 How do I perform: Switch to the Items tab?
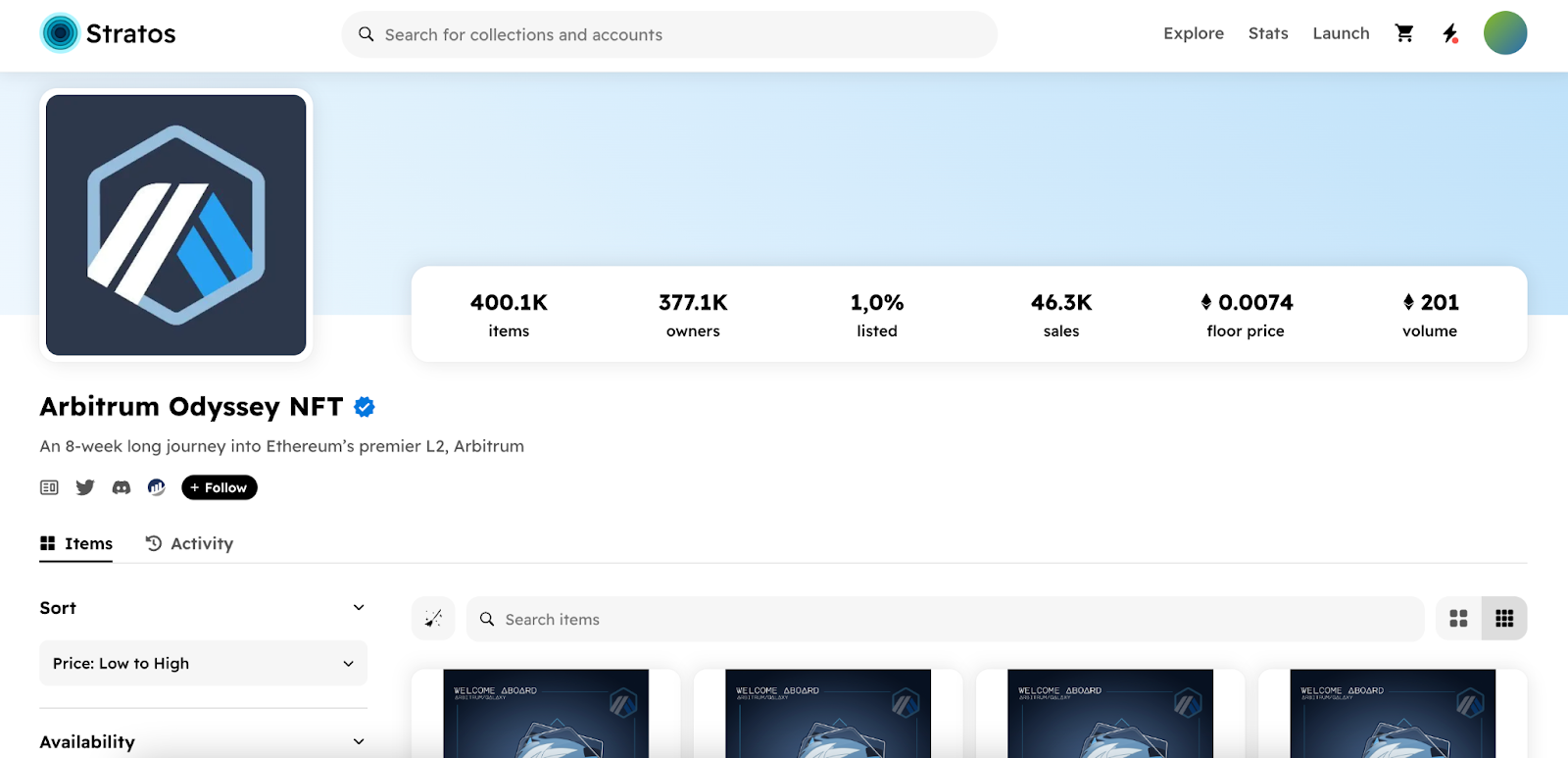click(x=76, y=544)
